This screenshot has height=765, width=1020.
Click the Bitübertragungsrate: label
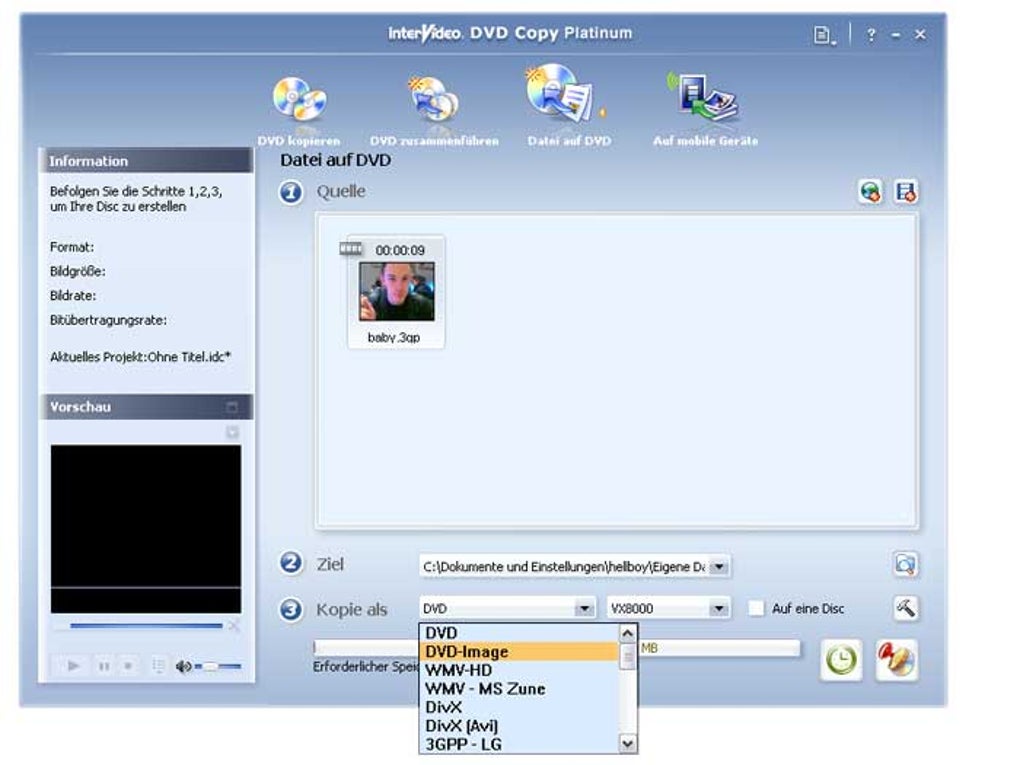108,320
